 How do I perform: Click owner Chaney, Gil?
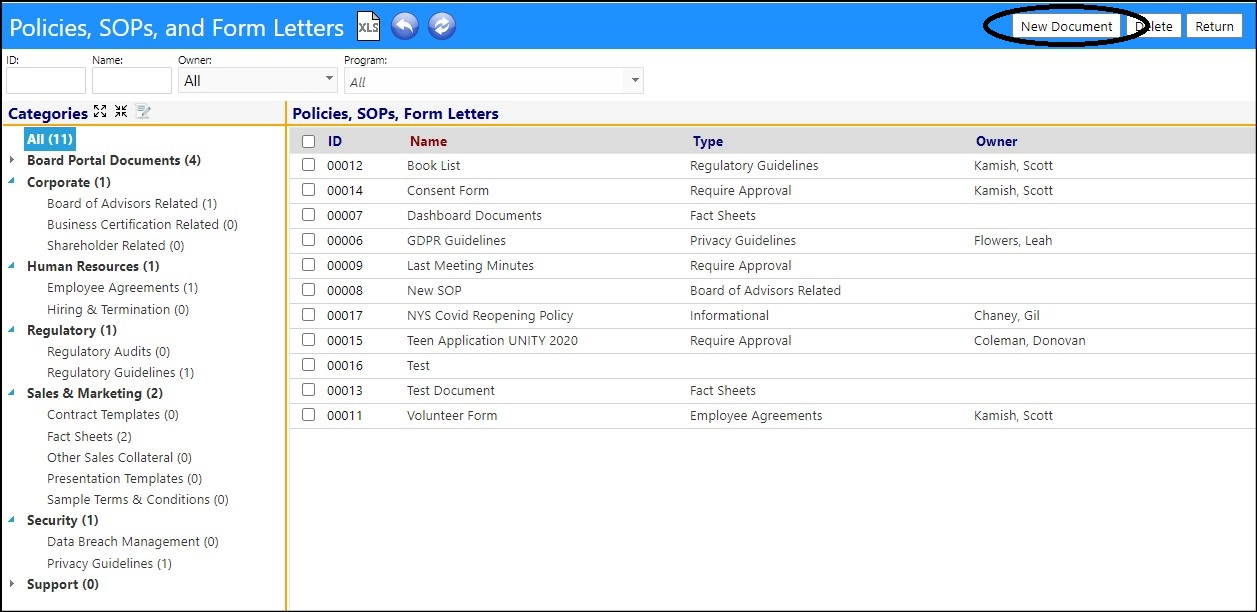pos(1007,315)
